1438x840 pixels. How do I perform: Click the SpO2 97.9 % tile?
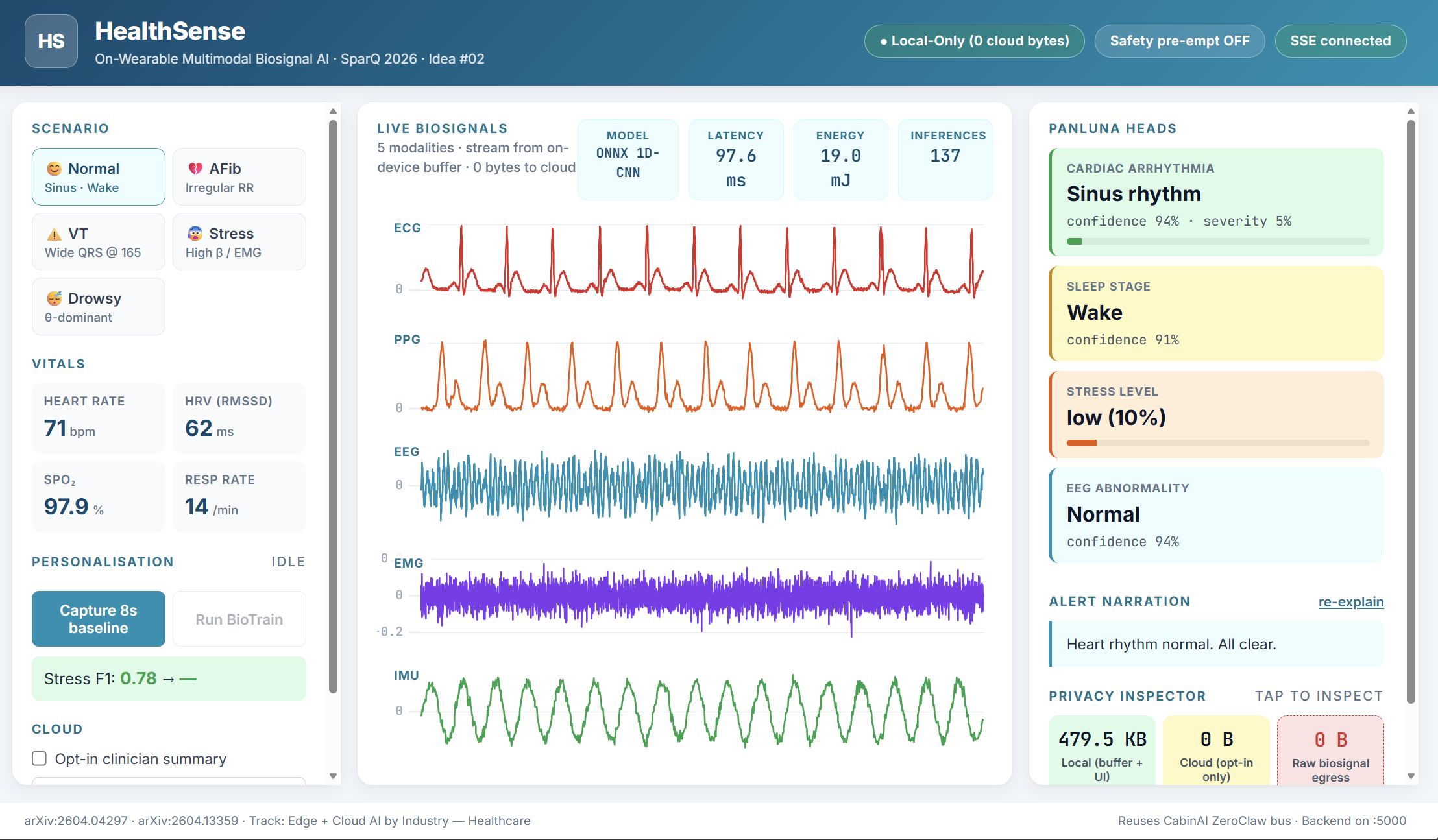pyautogui.click(x=99, y=497)
